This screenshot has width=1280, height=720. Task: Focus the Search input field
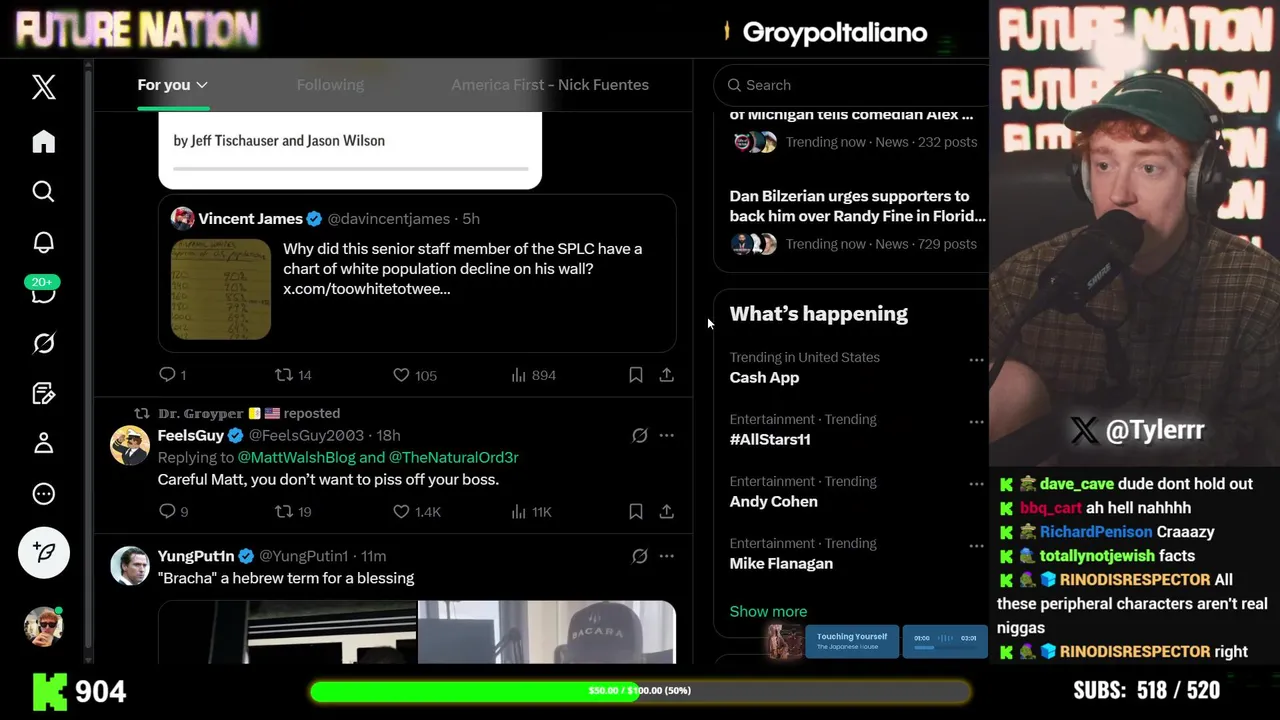tap(851, 85)
